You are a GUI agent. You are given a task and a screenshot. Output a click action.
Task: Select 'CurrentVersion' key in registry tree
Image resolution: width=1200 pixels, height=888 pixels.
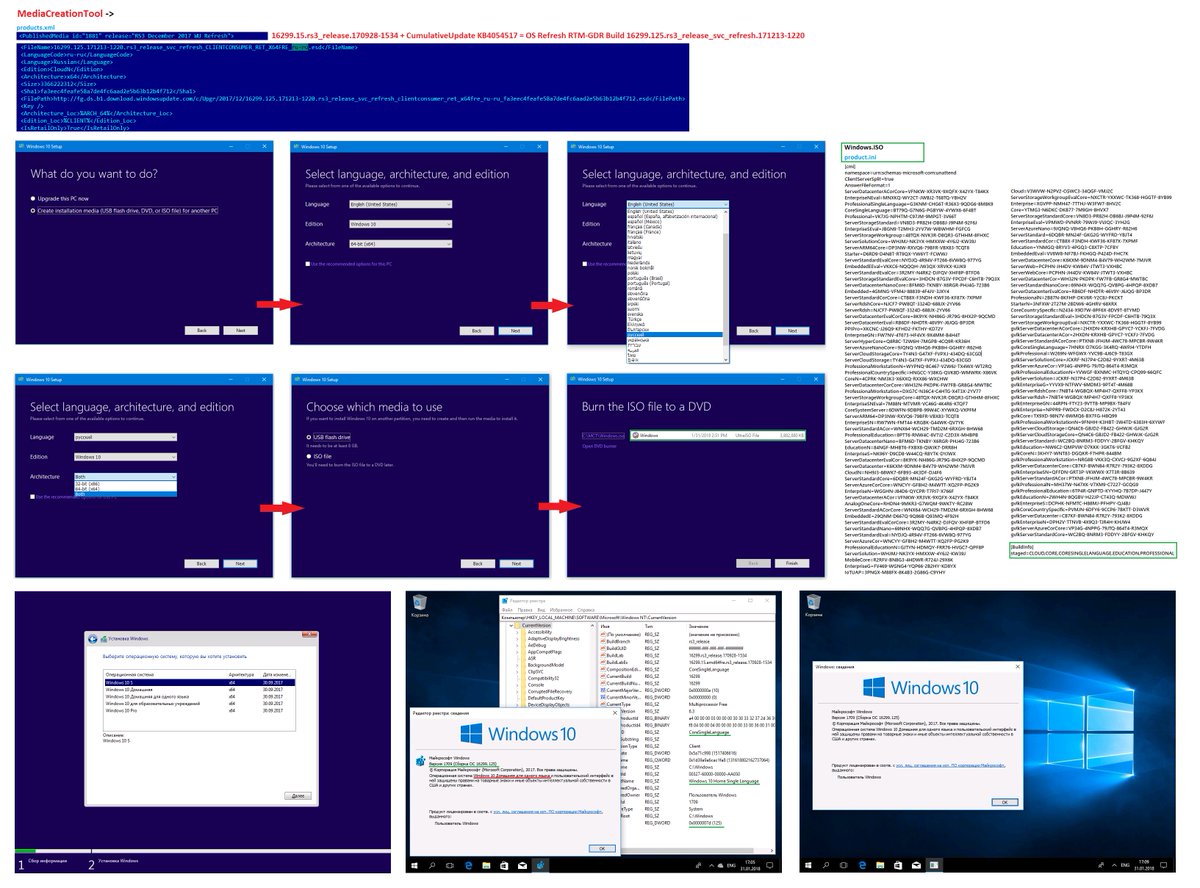[x=536, y=625]
